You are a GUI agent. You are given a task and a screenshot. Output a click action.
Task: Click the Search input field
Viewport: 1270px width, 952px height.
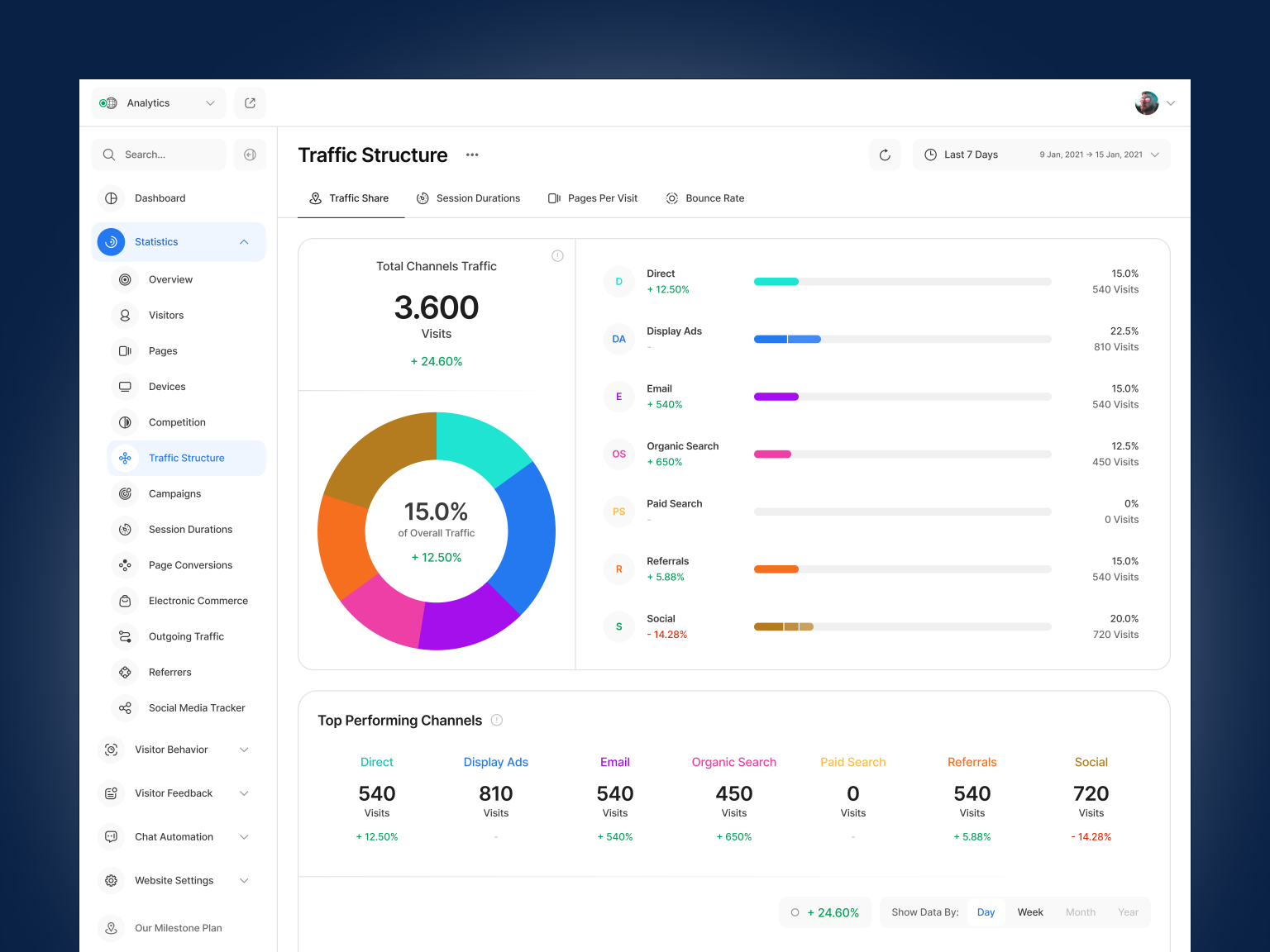click(158, 155)
